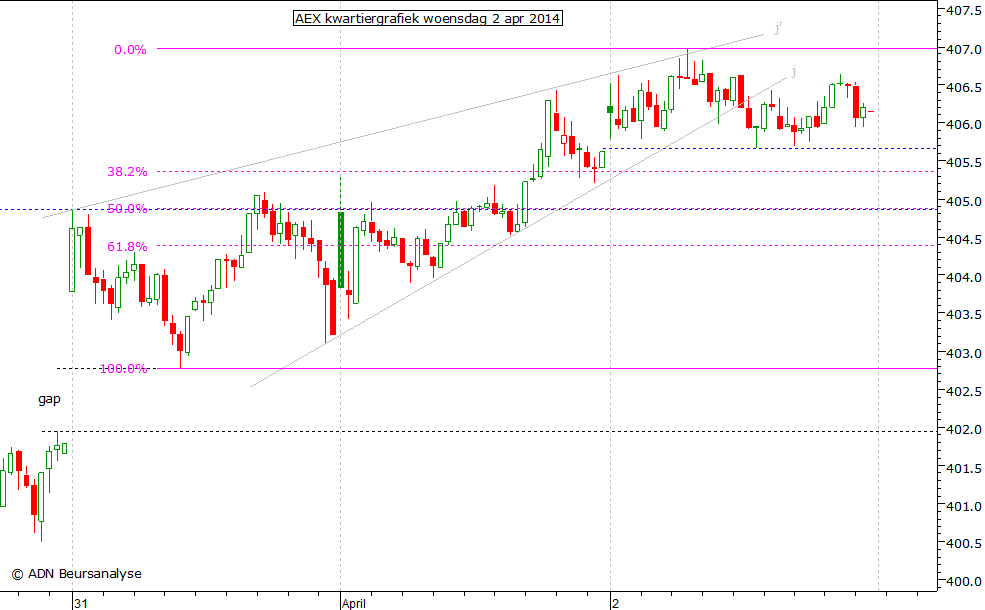Click the 404.0 price axis label
The height and width of the screenshot is (610, 985).
tap(964, 277)
